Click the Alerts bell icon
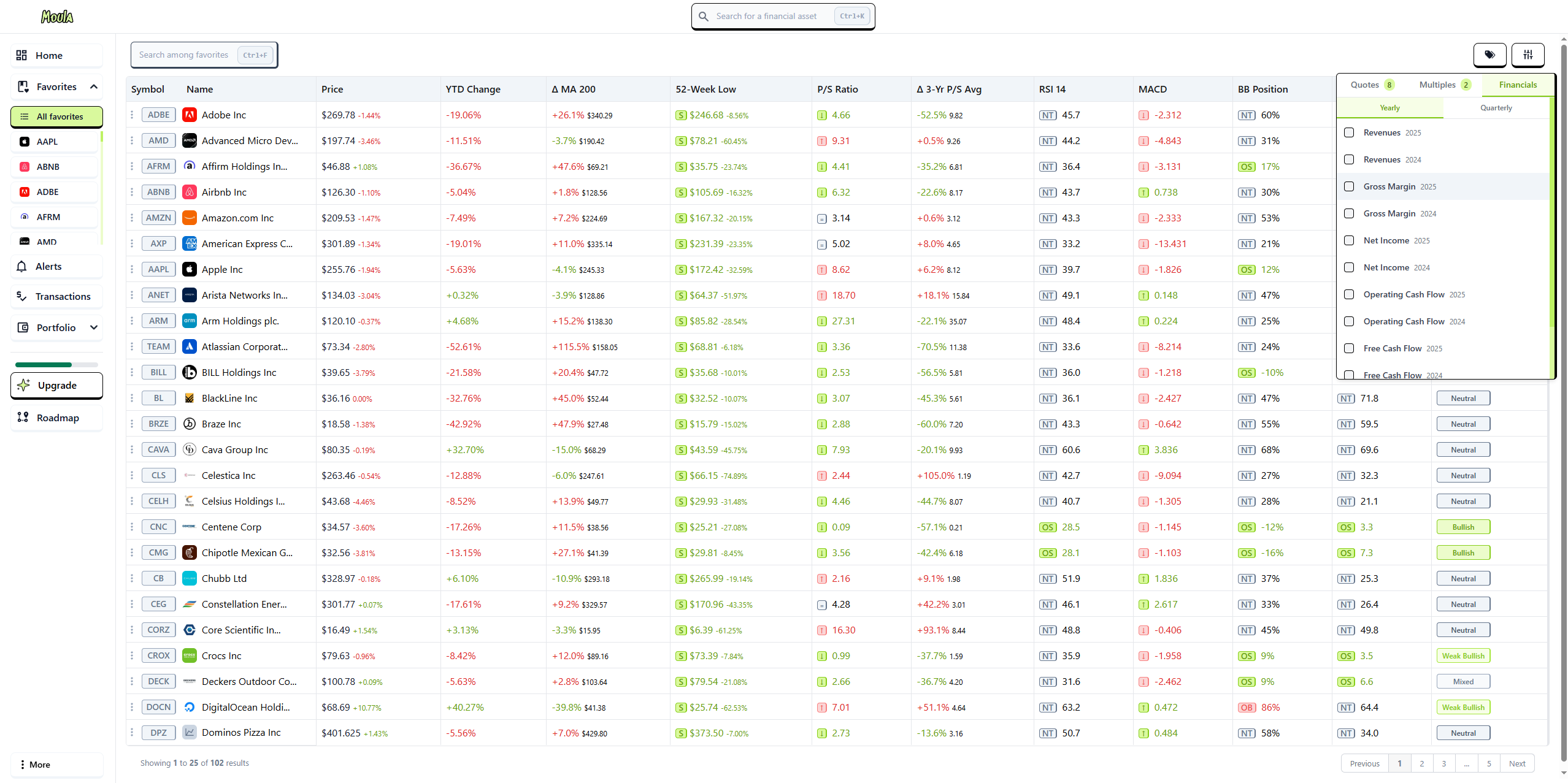Viewport: 1568px width, 783px height. (x=21, y=266)
